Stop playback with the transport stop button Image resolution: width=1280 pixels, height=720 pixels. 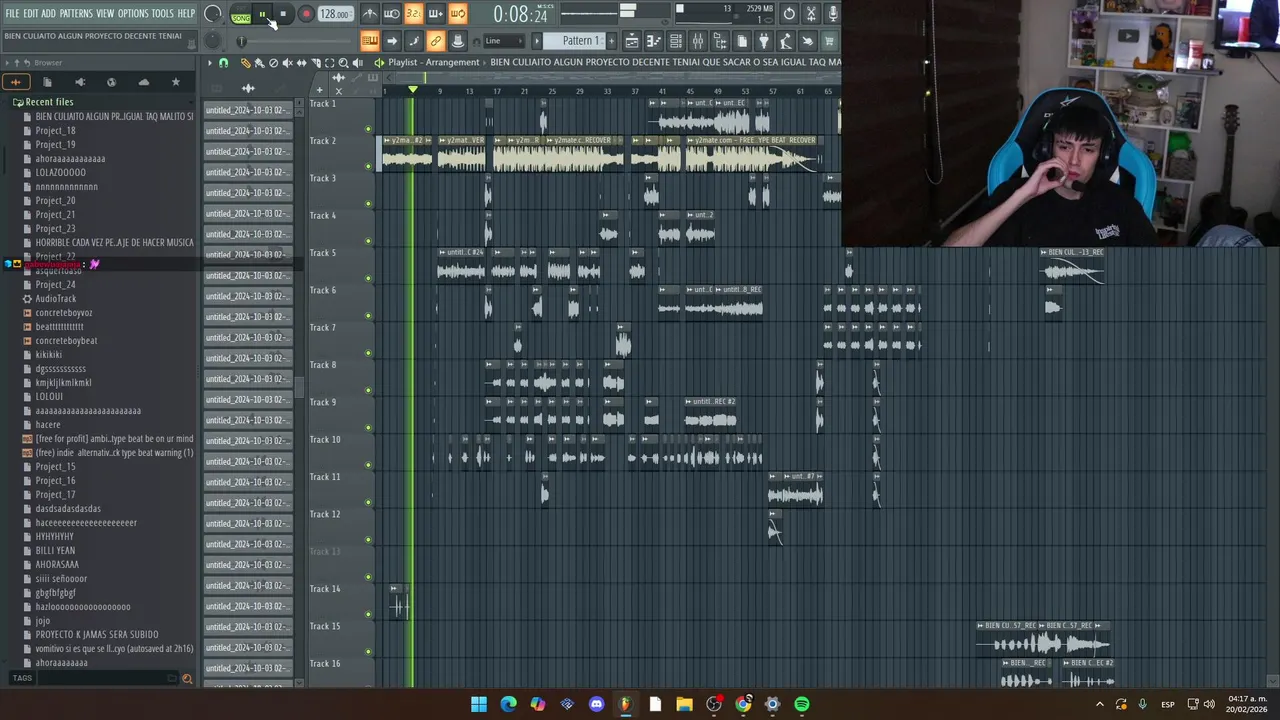(x=283, y=14)
